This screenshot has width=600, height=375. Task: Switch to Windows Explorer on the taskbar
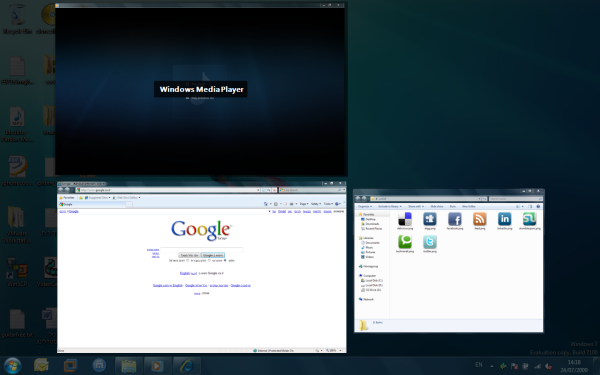click(x=129, y=365)
